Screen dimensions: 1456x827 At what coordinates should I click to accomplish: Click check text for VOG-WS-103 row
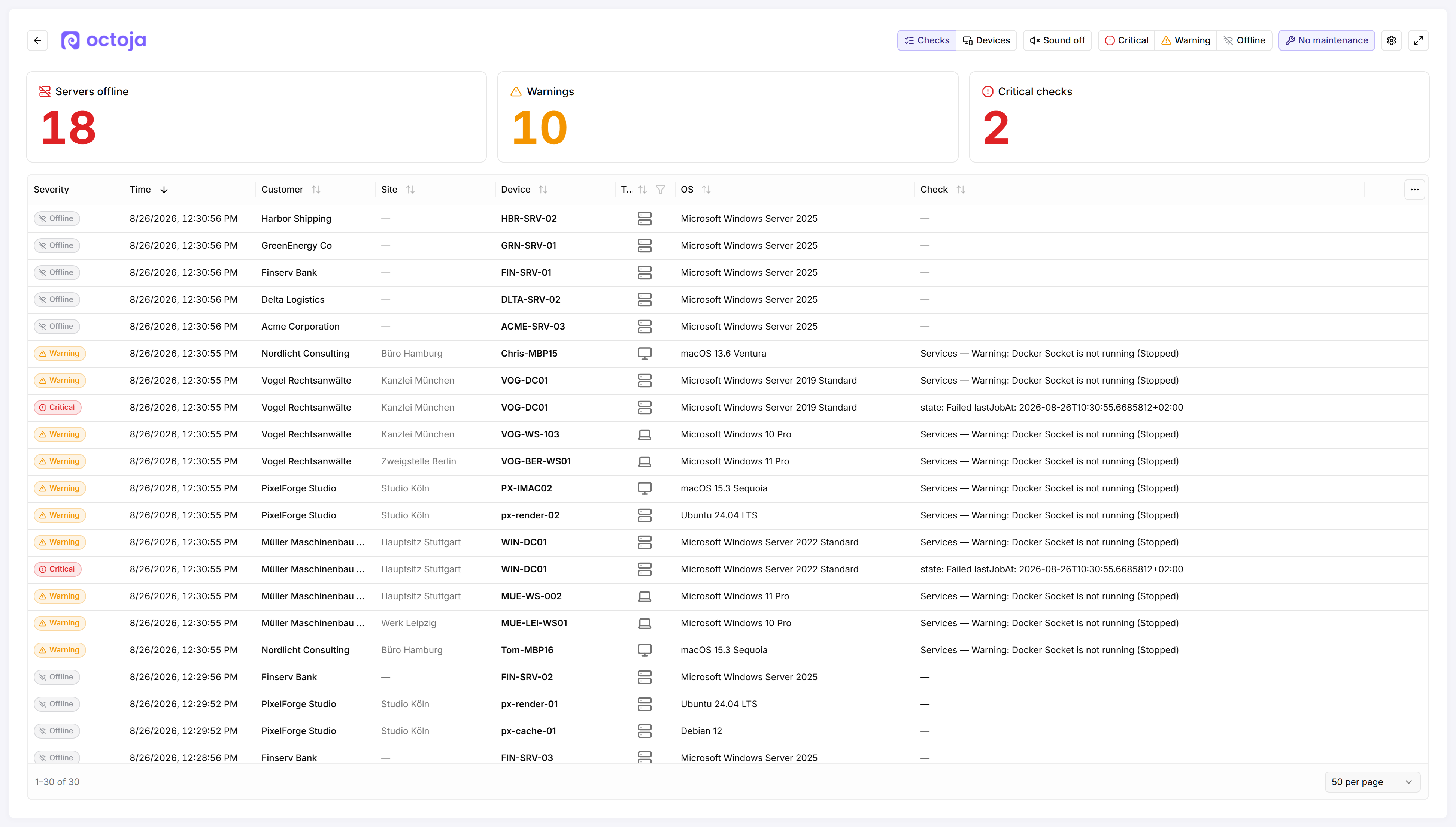point(1049,434)
